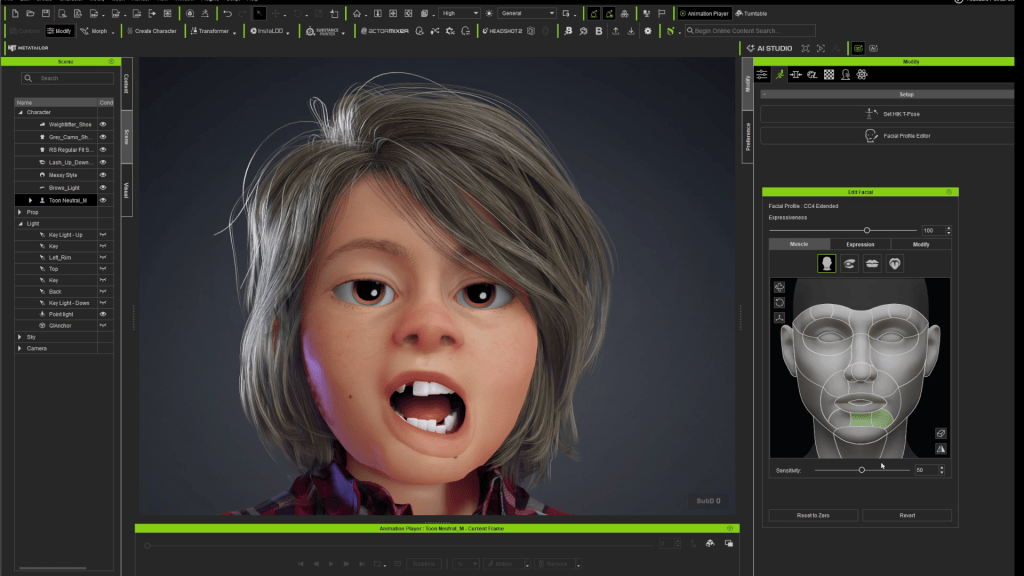The width and height of the screenshot is (1024, 576).
Task: Click the Scene panel search field
Action: (68, 78)
